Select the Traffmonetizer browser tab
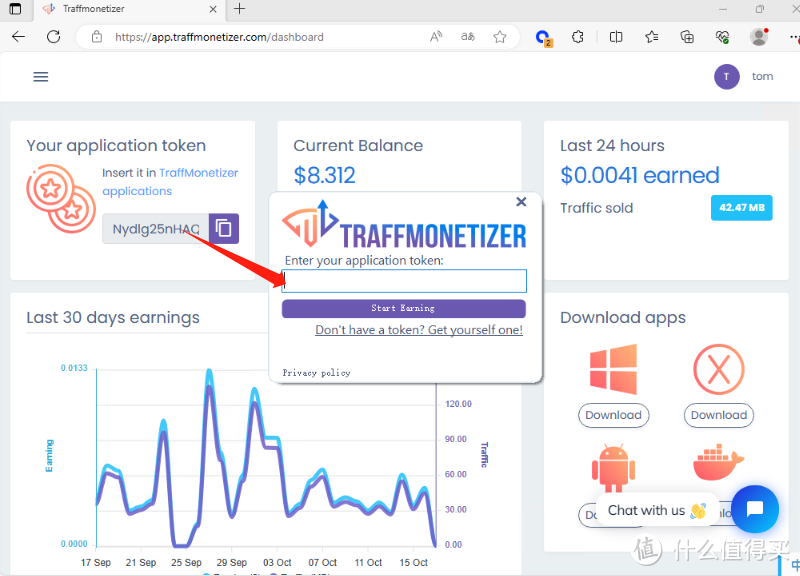The height and width of the screenshot is (576, 800). (x=120, y=9)
